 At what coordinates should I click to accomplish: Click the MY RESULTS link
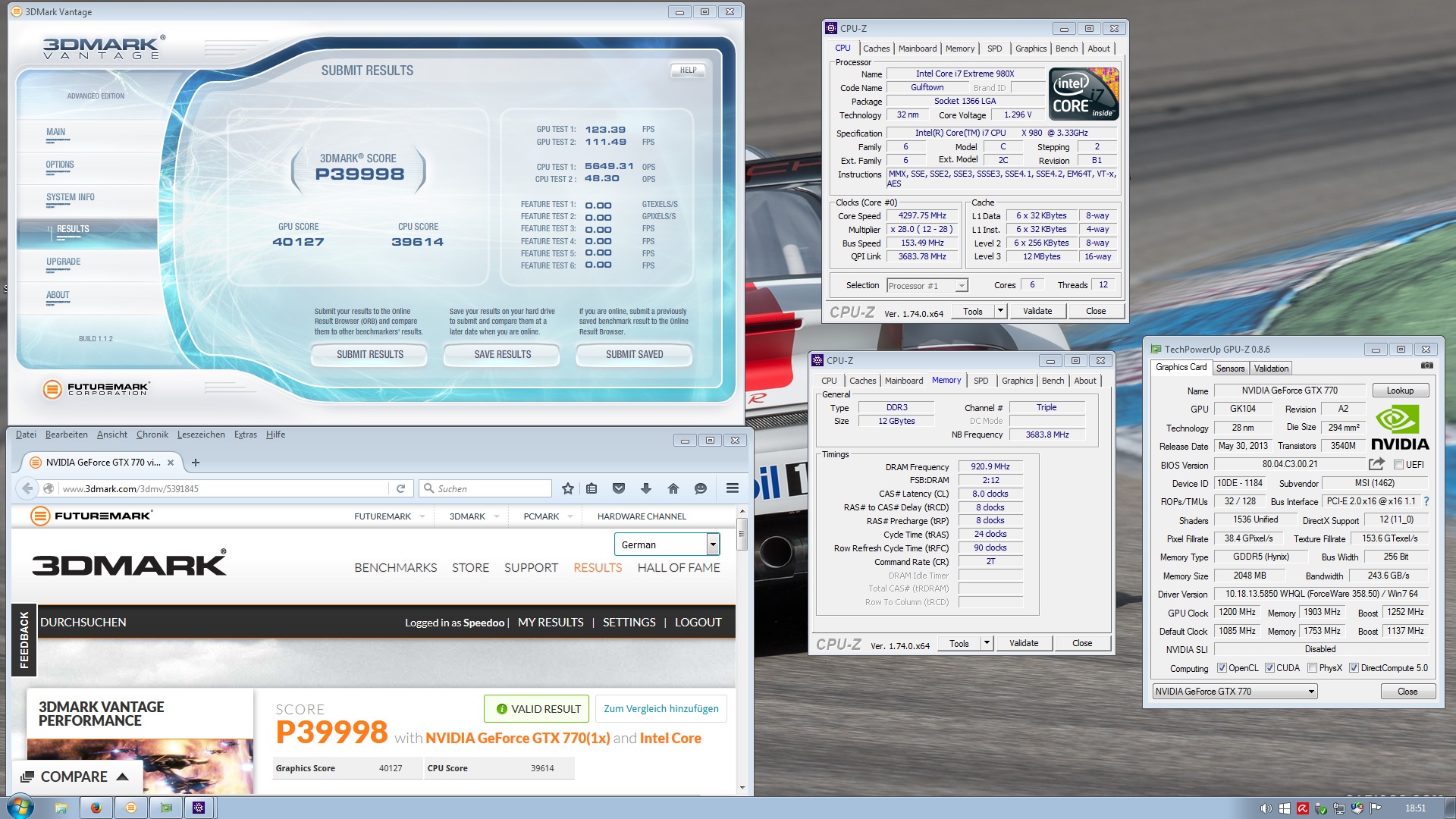click(551, 622)
